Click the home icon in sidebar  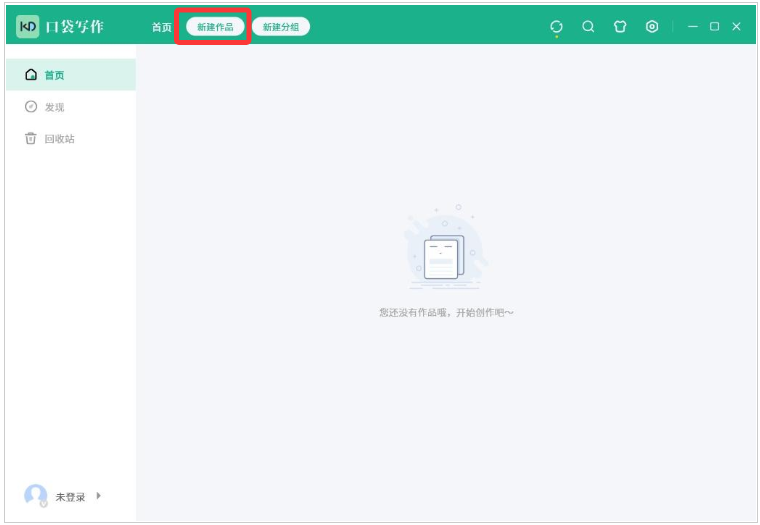click(x=31, y=75)
